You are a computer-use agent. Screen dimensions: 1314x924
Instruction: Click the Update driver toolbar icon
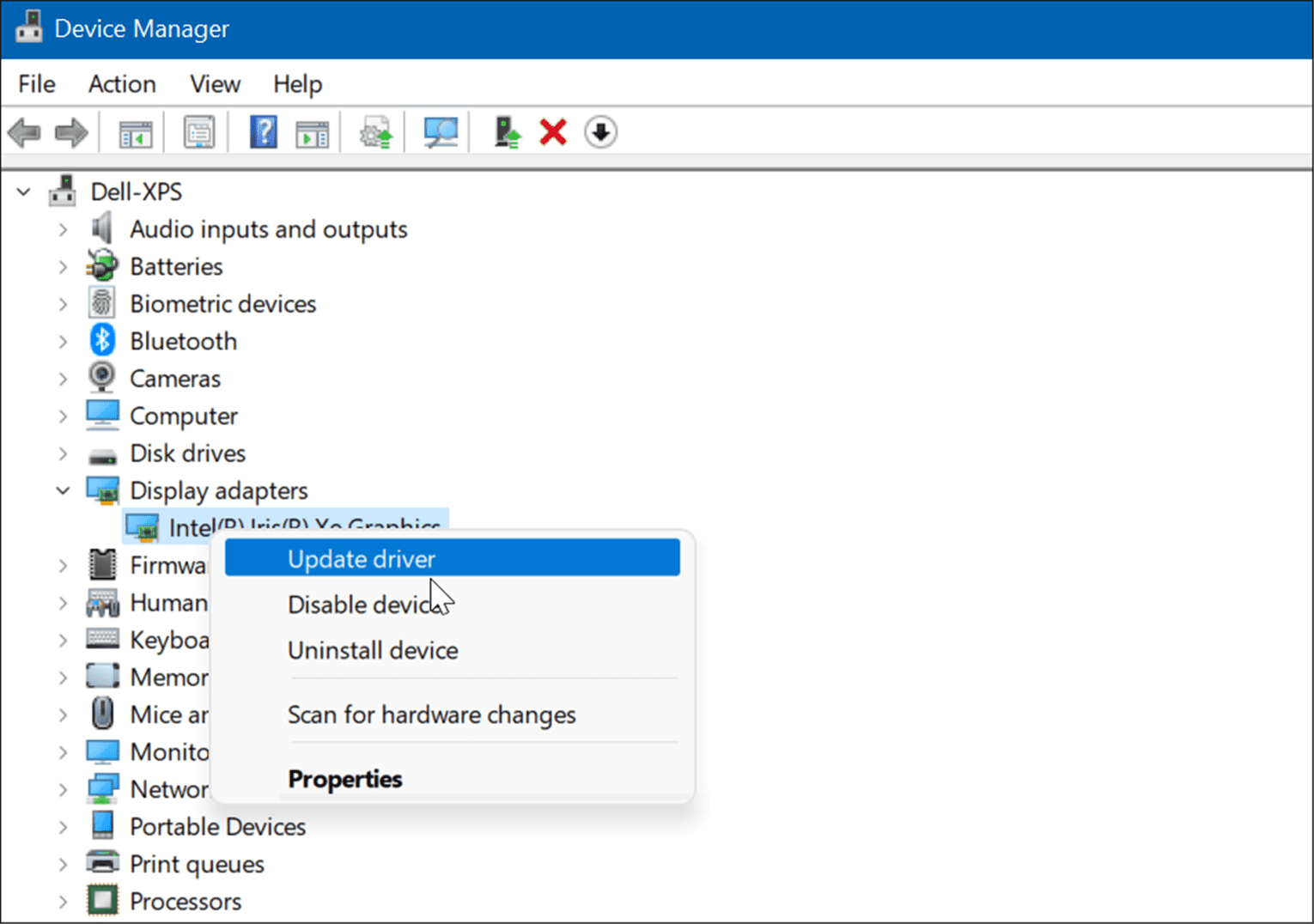[375, 131]
